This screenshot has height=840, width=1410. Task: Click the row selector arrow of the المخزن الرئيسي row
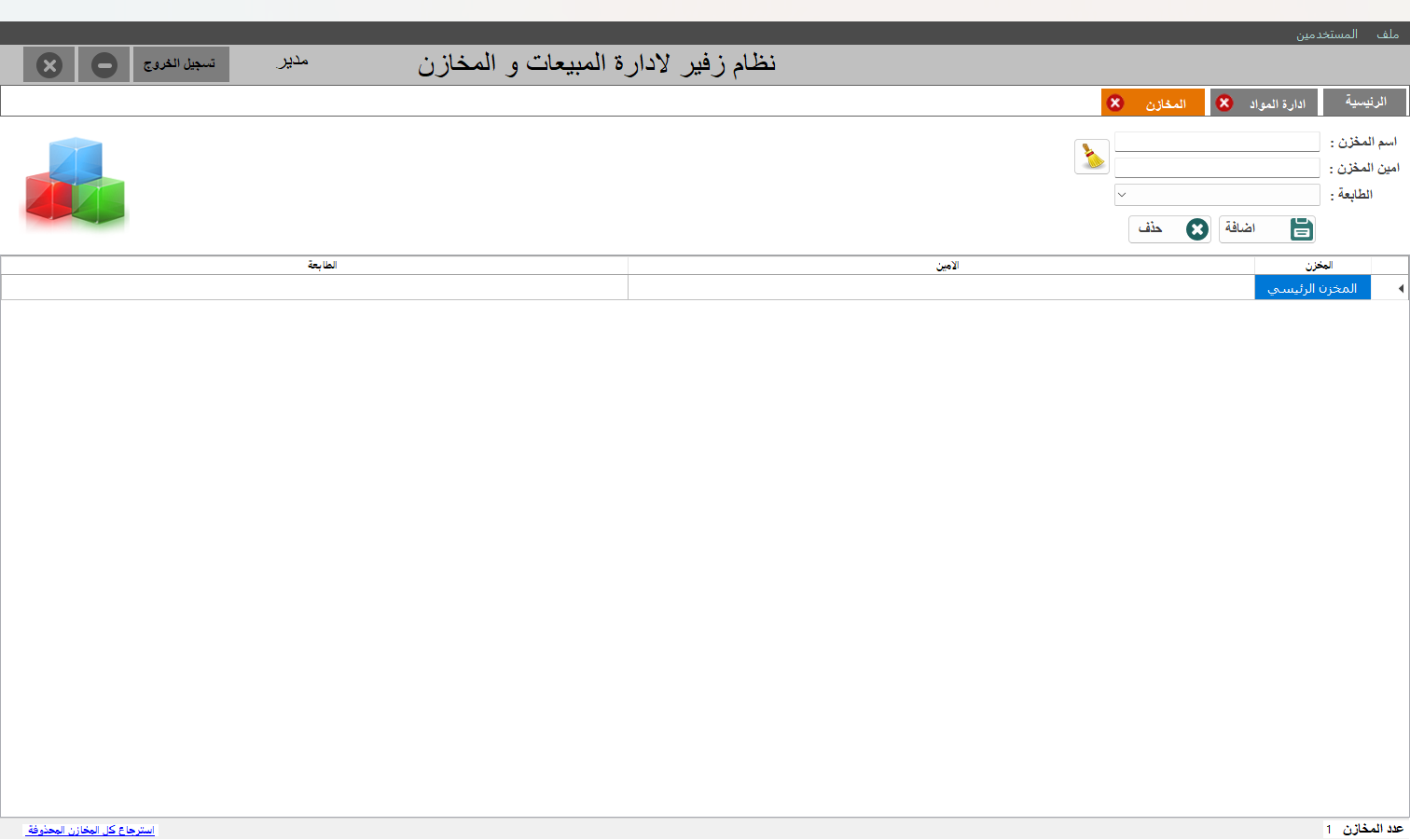1401,289
